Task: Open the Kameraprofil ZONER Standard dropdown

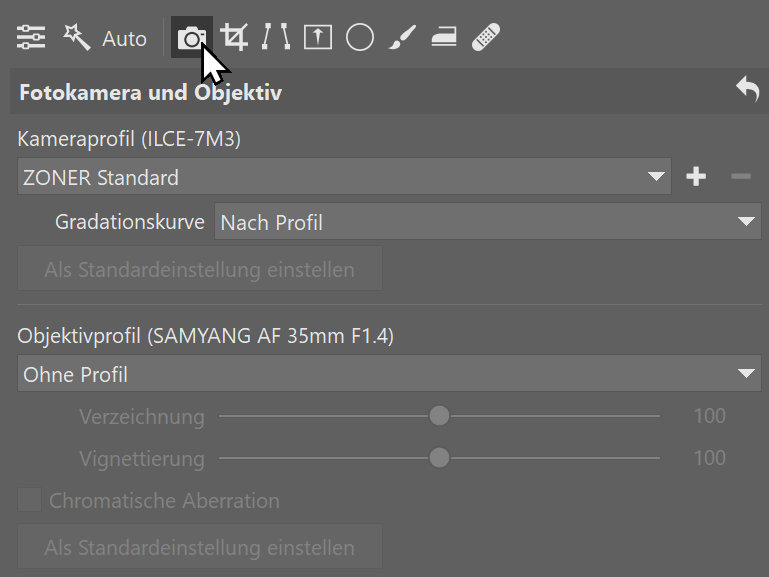Action: [x=344, y=177]
